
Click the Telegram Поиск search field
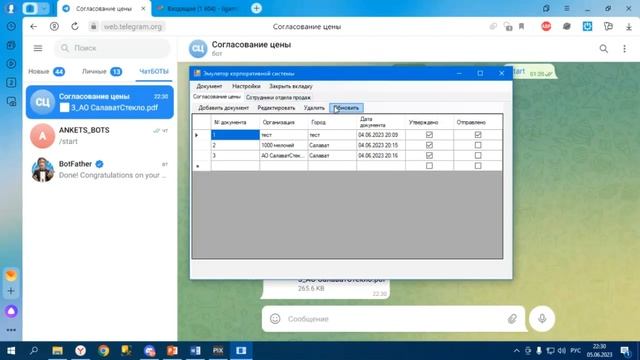click(x=112, y=48)
